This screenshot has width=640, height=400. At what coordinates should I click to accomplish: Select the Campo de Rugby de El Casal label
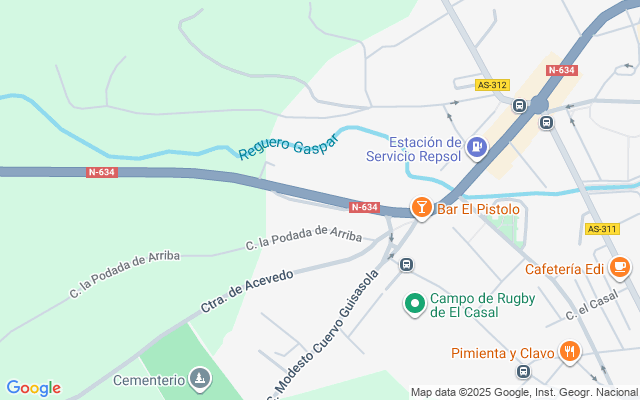pos(482,305)
